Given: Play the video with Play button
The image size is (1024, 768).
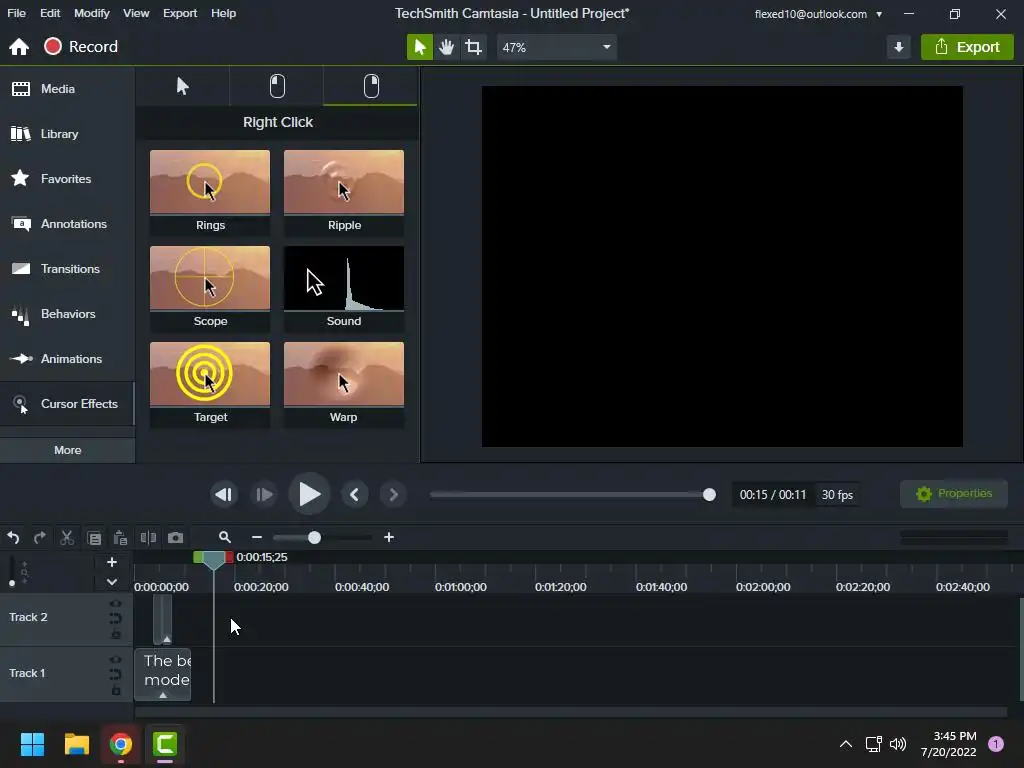Looking at the screenshot, I should pyautogui.click(x=310, y=494).
